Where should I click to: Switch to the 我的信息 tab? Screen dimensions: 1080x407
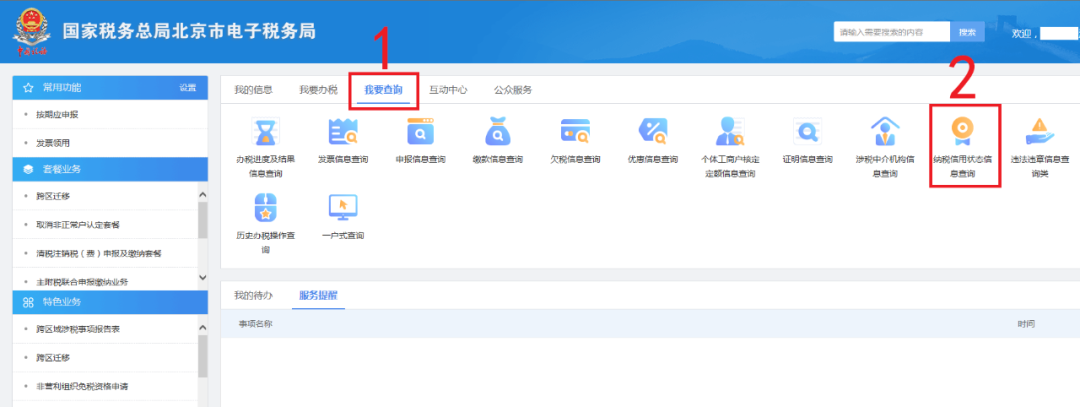point(253,90)
